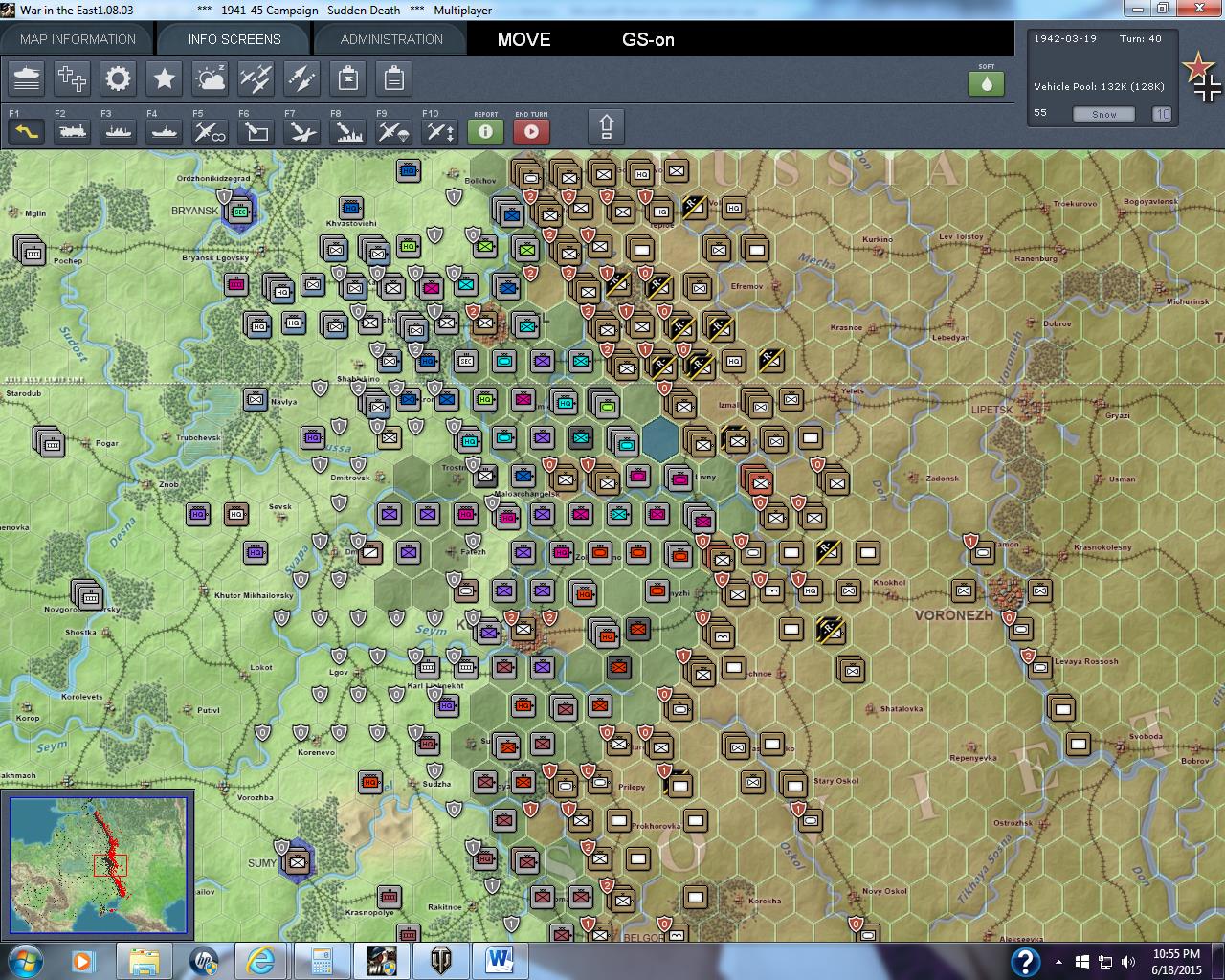Open the MAP INFORMATION tab
This screenshot has height=980, width=1225.
(78, 39)
